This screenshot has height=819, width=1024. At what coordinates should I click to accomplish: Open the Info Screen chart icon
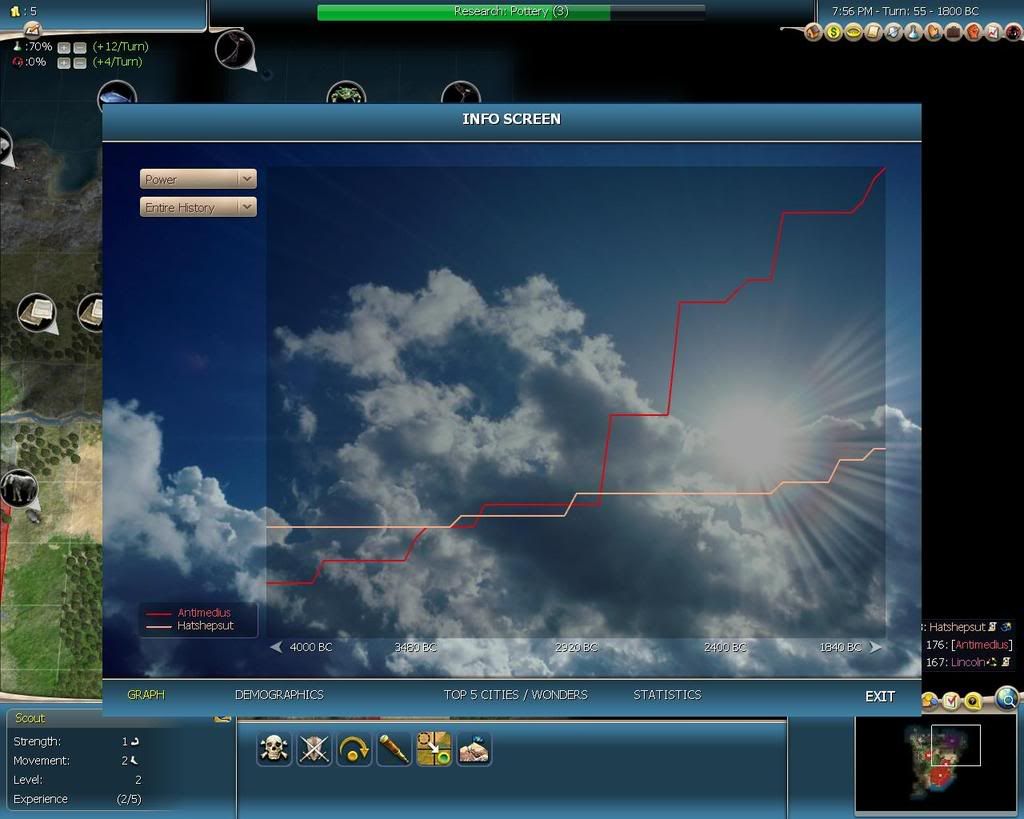pos(993,32)
